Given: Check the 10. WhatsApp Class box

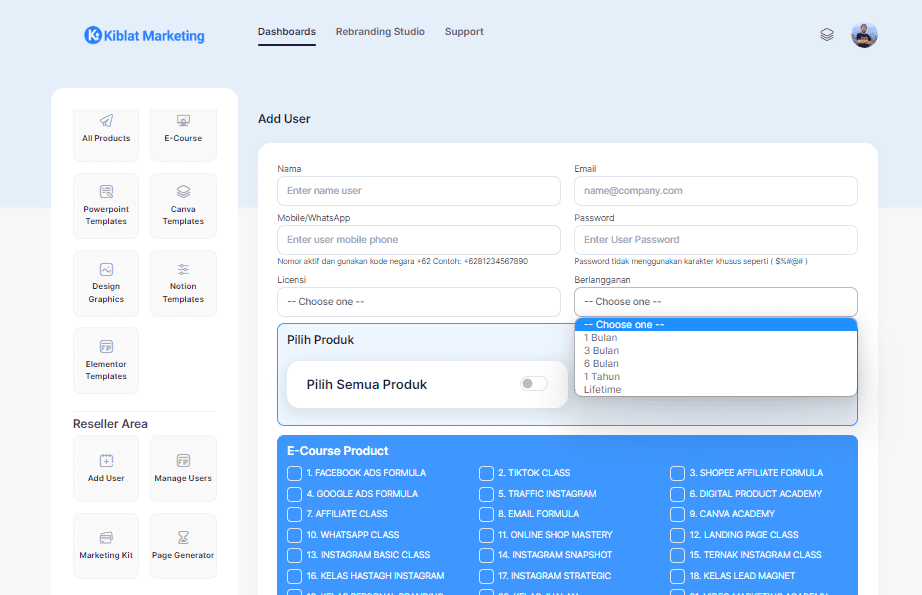Looking at the screenshot, I should (295, 535).
